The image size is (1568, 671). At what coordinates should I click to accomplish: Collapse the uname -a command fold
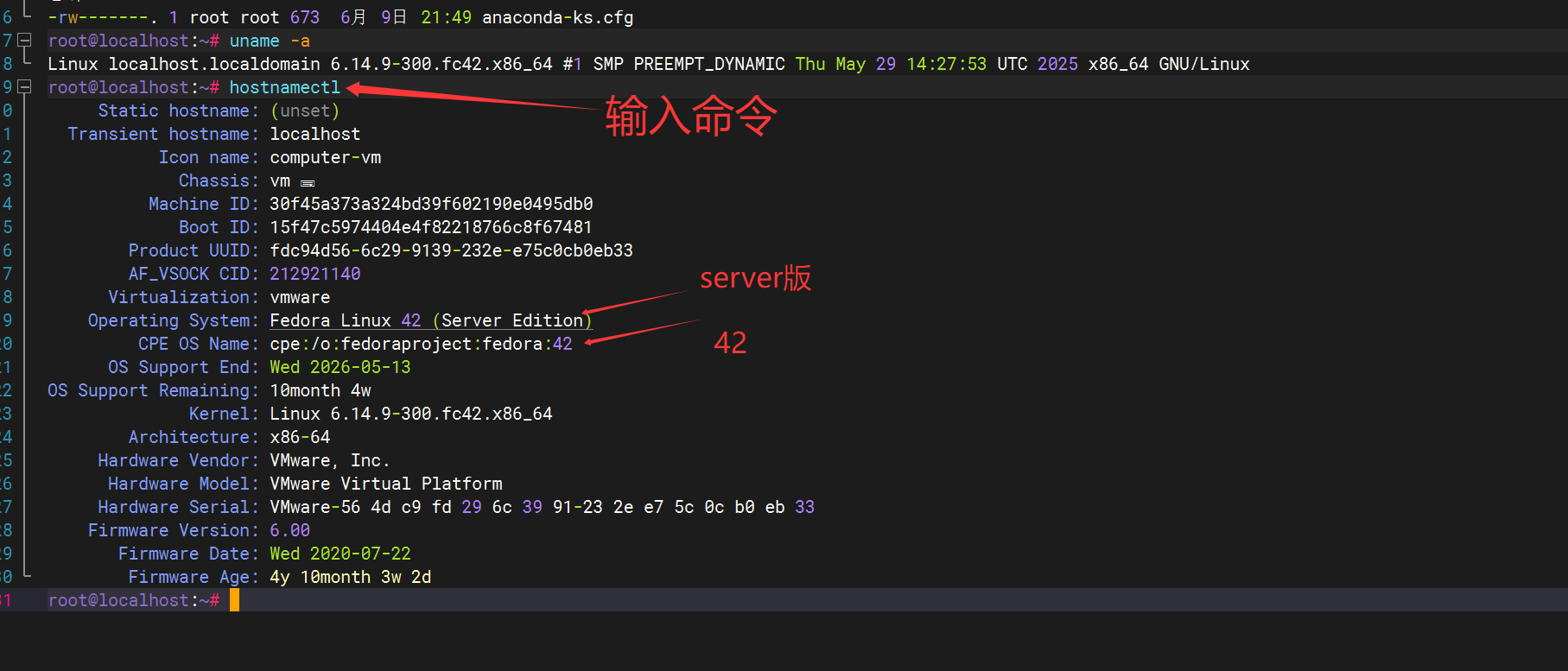25,41
